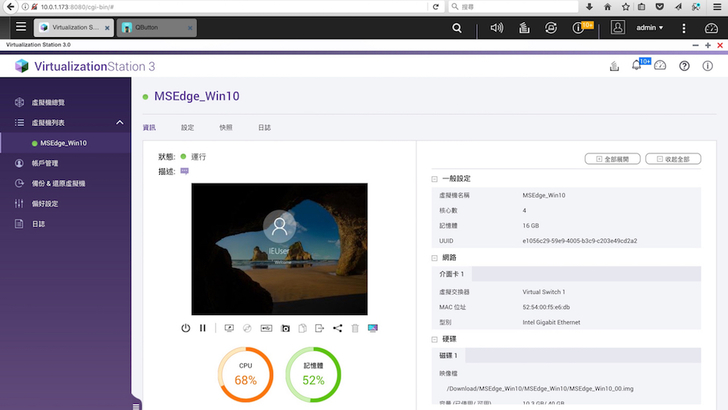728x410 pixels.
Task: Open the help question mark icon
Action: tap(684, 66)
